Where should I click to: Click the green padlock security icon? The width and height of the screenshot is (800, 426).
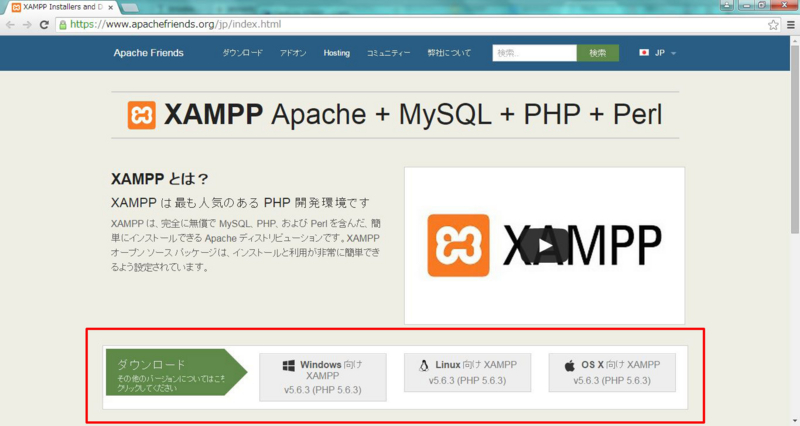coord(63,24)
